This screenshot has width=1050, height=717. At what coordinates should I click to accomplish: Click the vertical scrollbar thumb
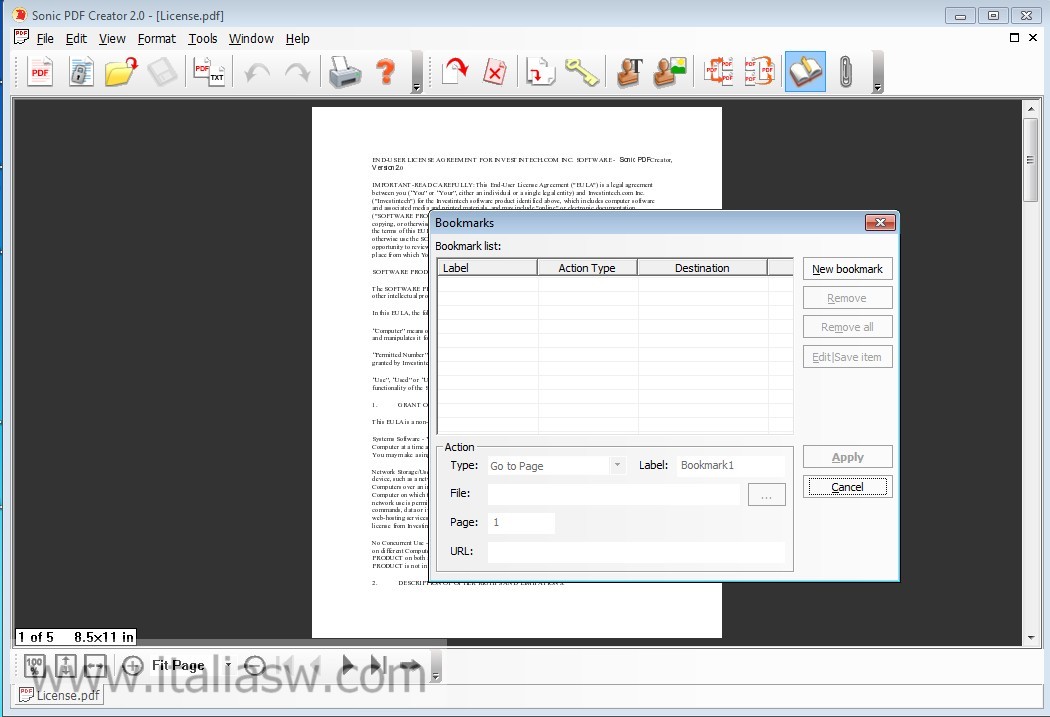point(1031,159)
